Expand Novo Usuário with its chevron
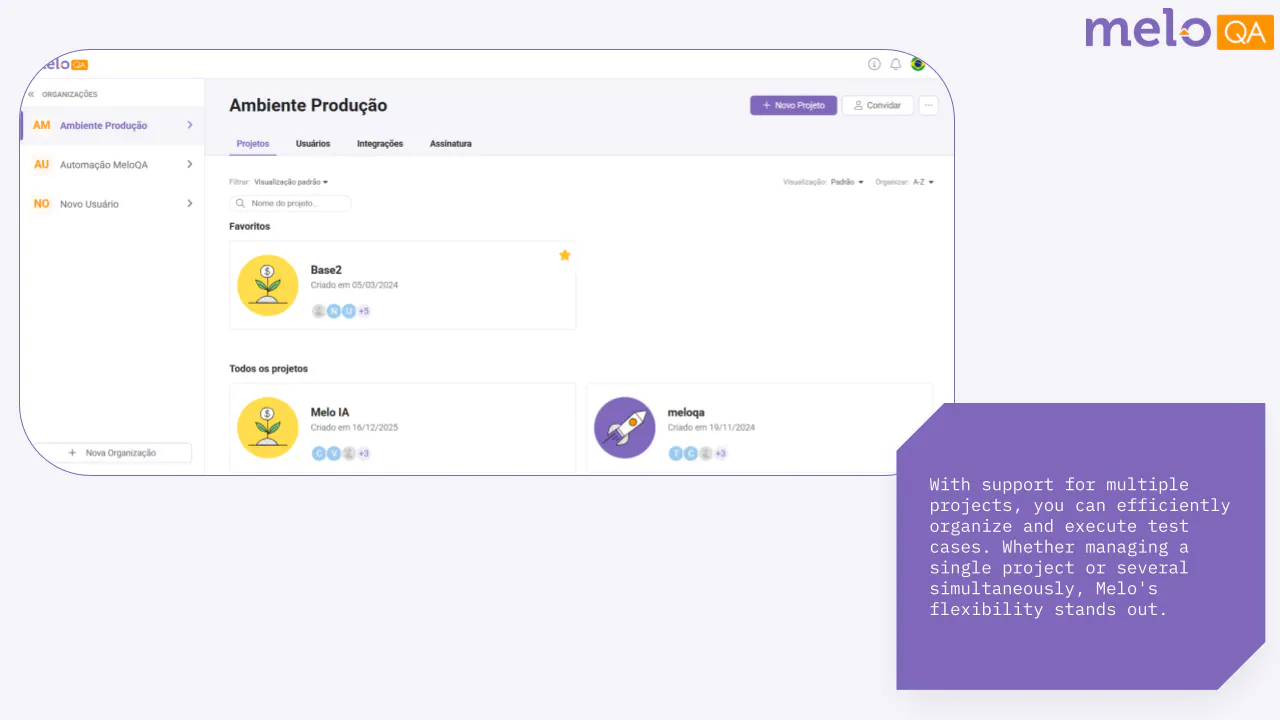 190,203
